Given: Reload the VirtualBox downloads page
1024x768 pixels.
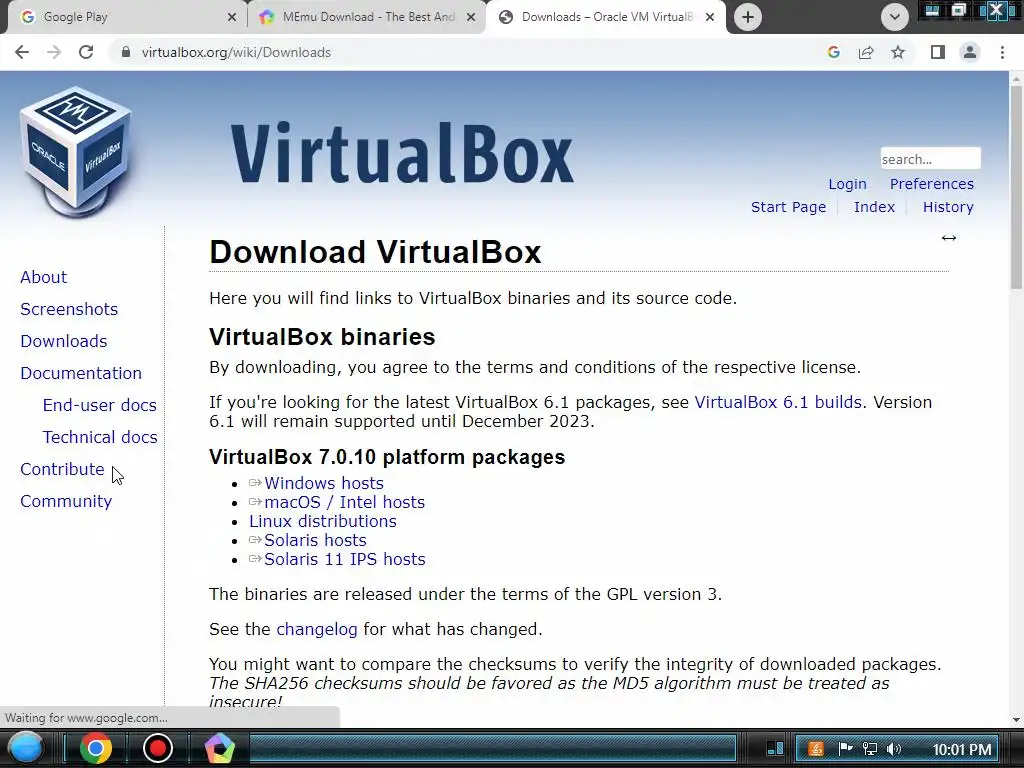Looking at the screenshot, I should coord(86,52).
